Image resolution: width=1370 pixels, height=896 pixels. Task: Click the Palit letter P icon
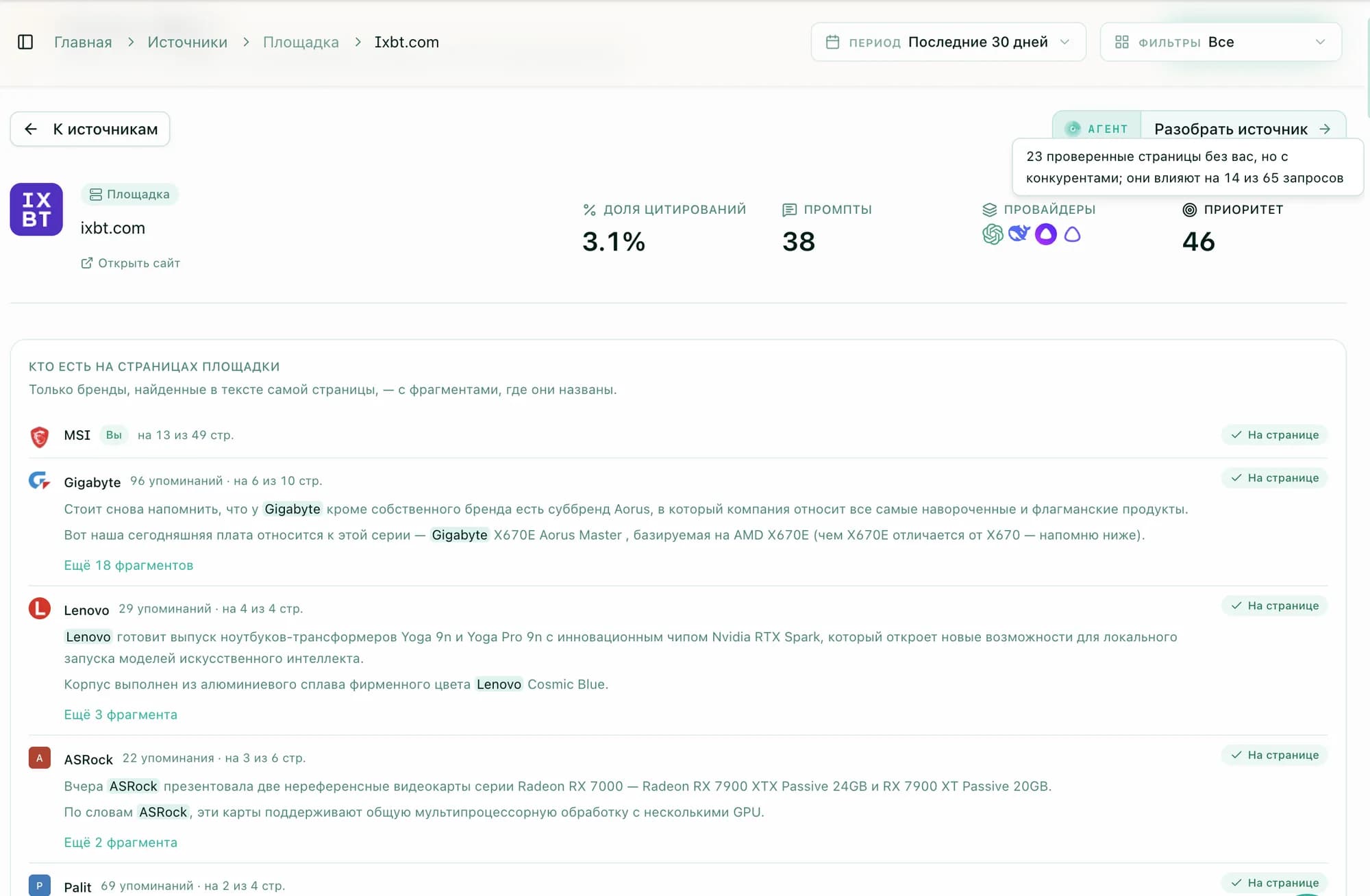pyautogui.click(x=40, y=885)
